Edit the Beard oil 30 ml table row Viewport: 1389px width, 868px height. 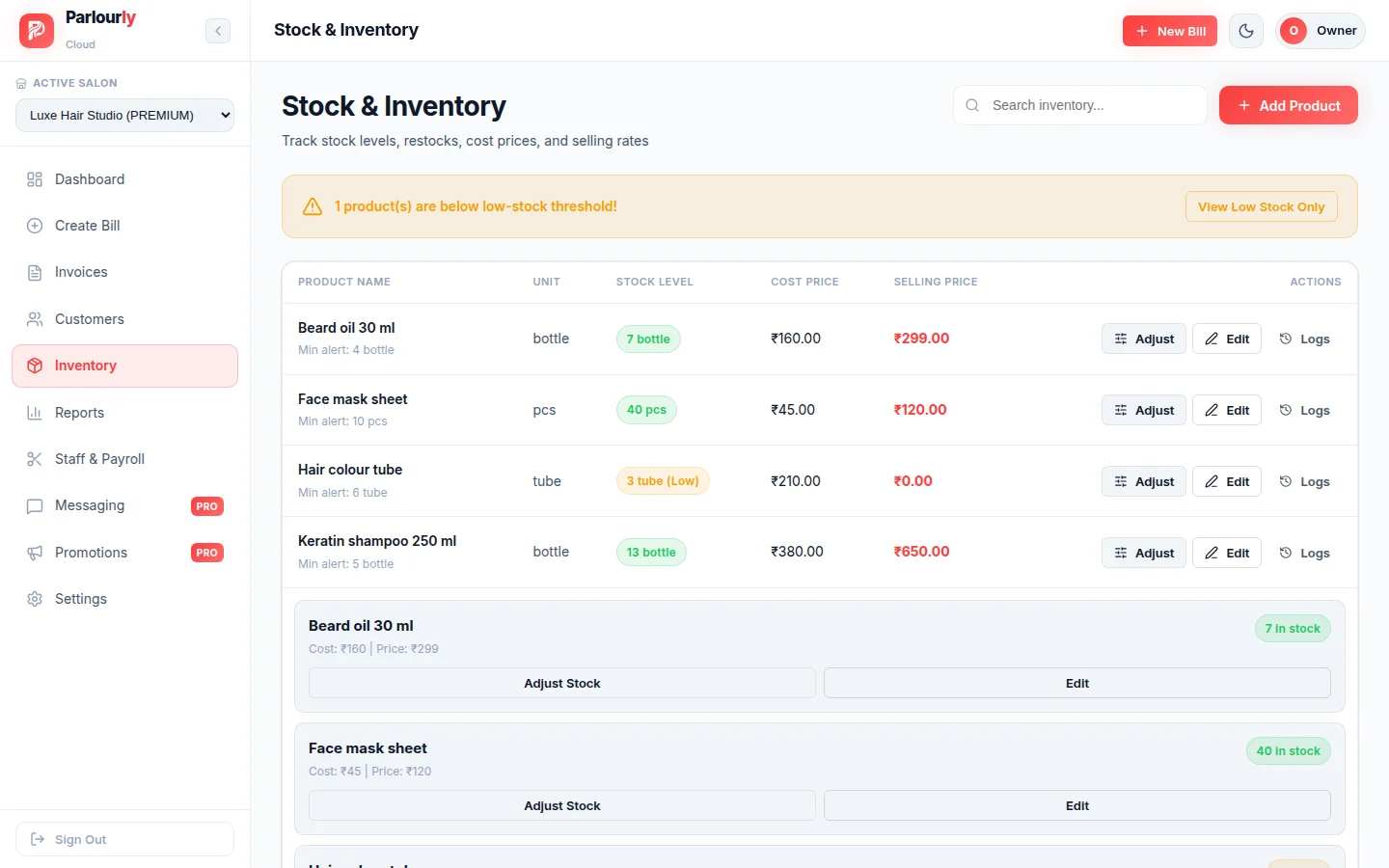pyautogui.click(x=1227, y=339)
